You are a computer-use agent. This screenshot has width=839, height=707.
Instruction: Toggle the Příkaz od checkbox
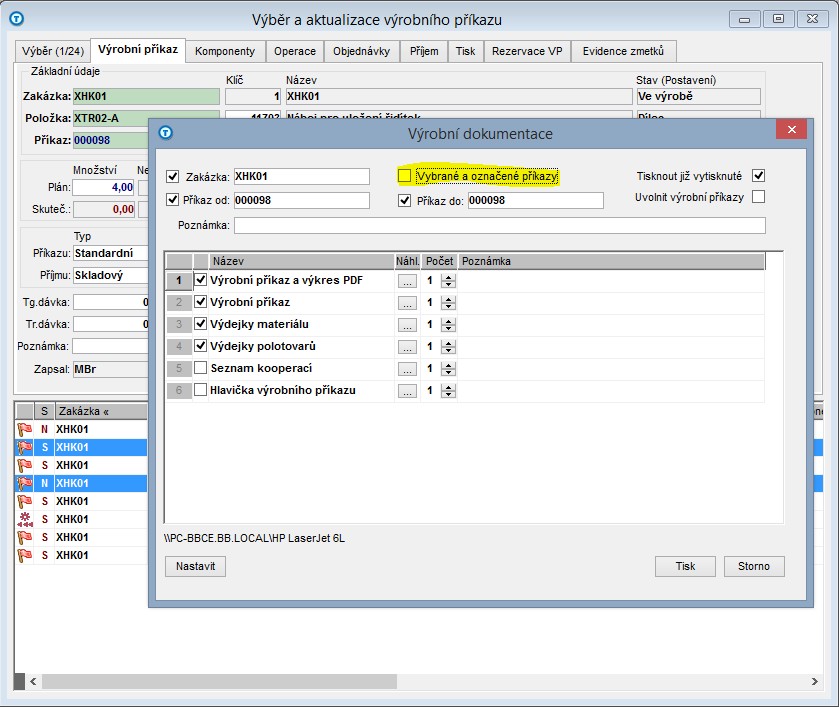coord(172,200)
